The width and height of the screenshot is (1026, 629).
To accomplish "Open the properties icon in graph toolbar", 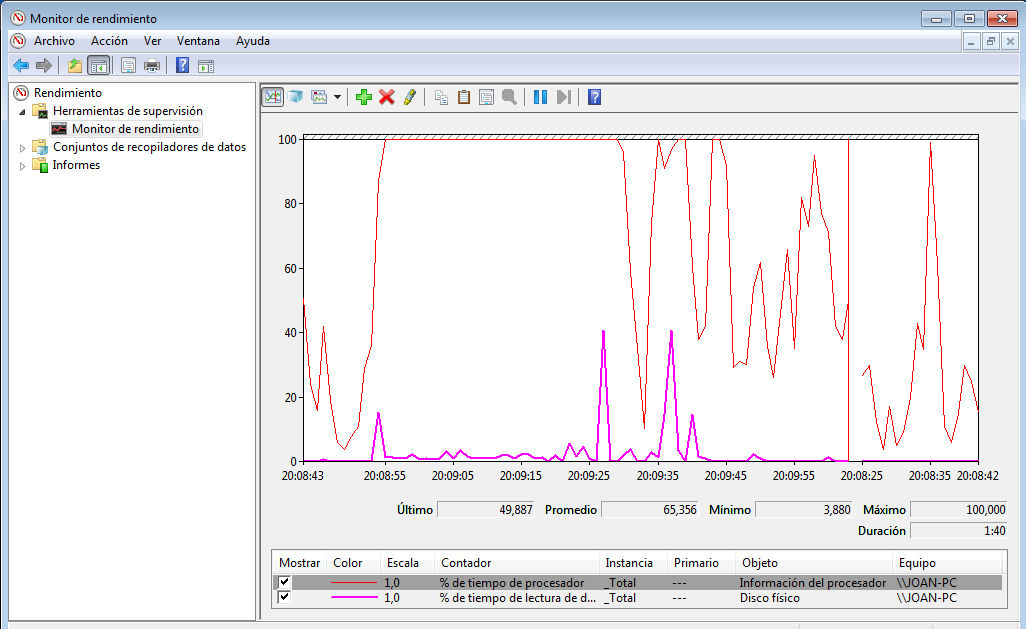I will pos(486,97).
